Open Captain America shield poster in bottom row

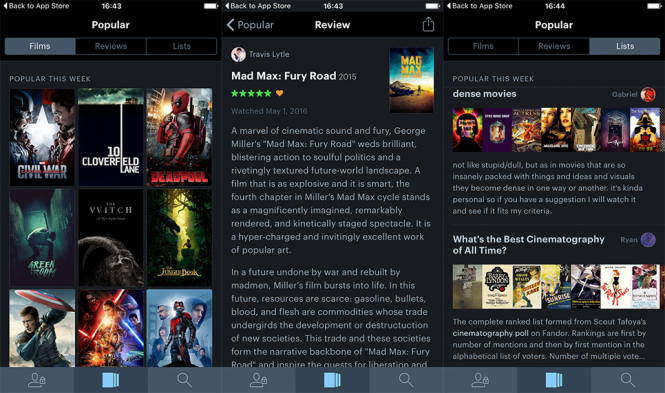(x=42, y=328)
